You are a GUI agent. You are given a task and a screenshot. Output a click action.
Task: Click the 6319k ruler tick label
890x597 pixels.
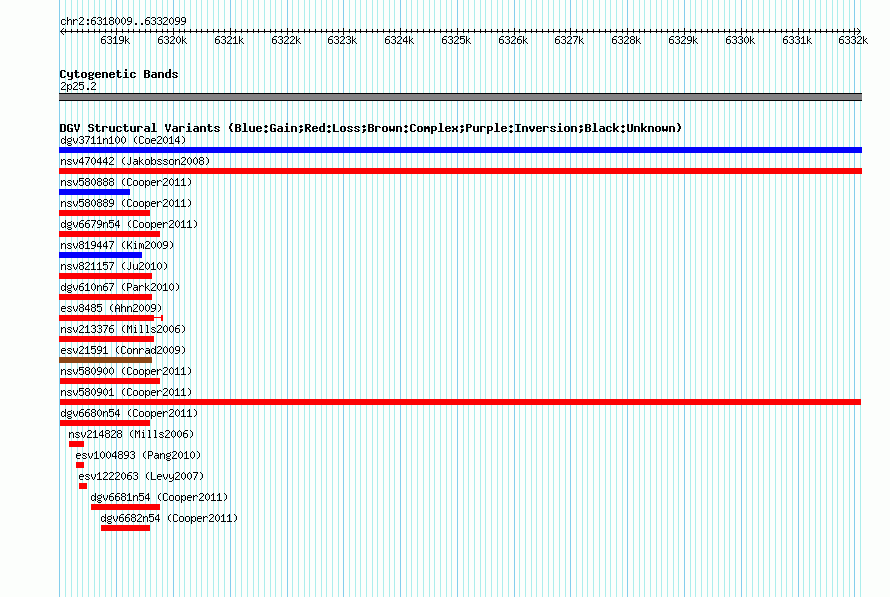click(115, 40)
